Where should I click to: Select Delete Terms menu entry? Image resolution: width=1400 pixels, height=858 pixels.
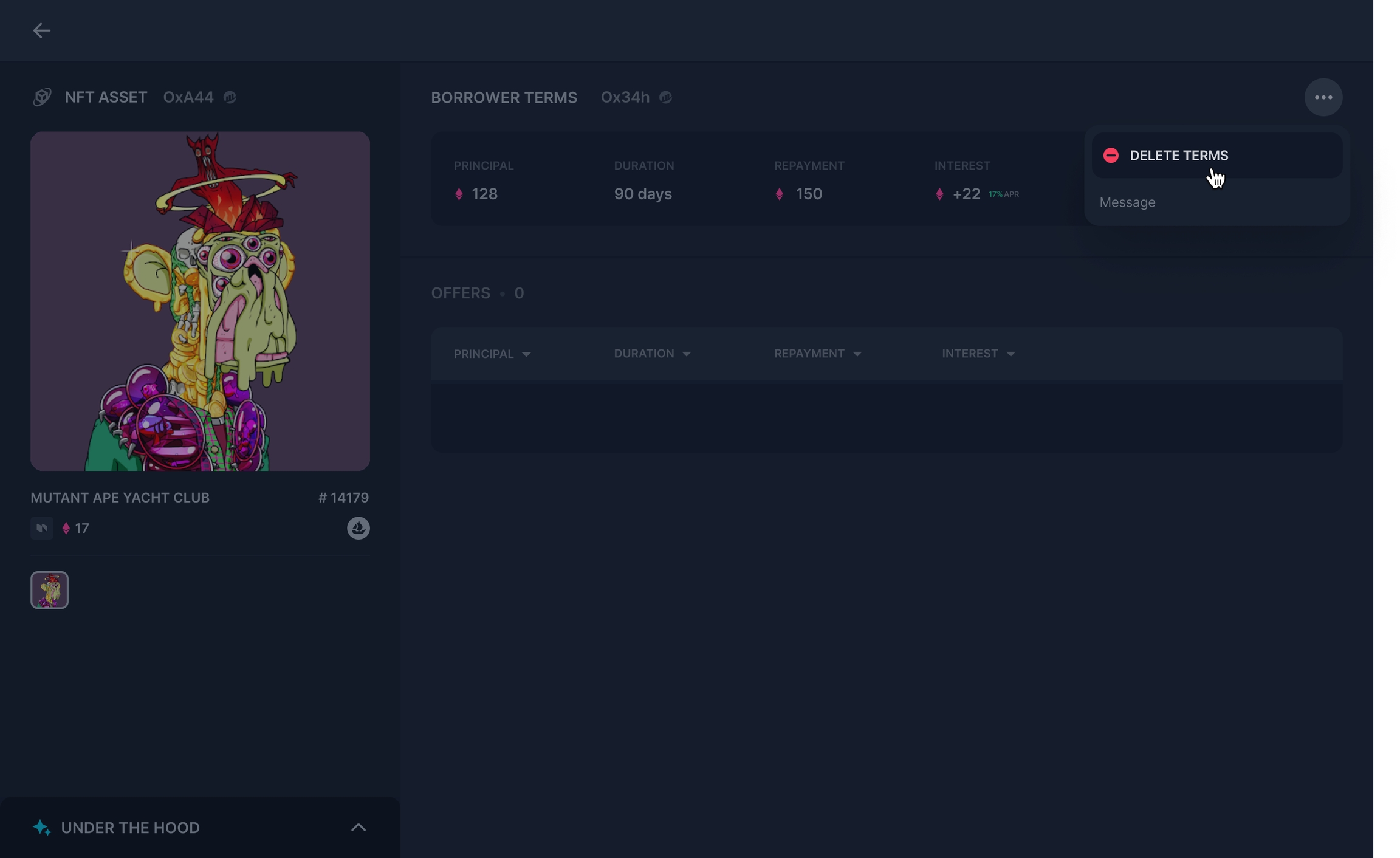[x=1179, y=156]
